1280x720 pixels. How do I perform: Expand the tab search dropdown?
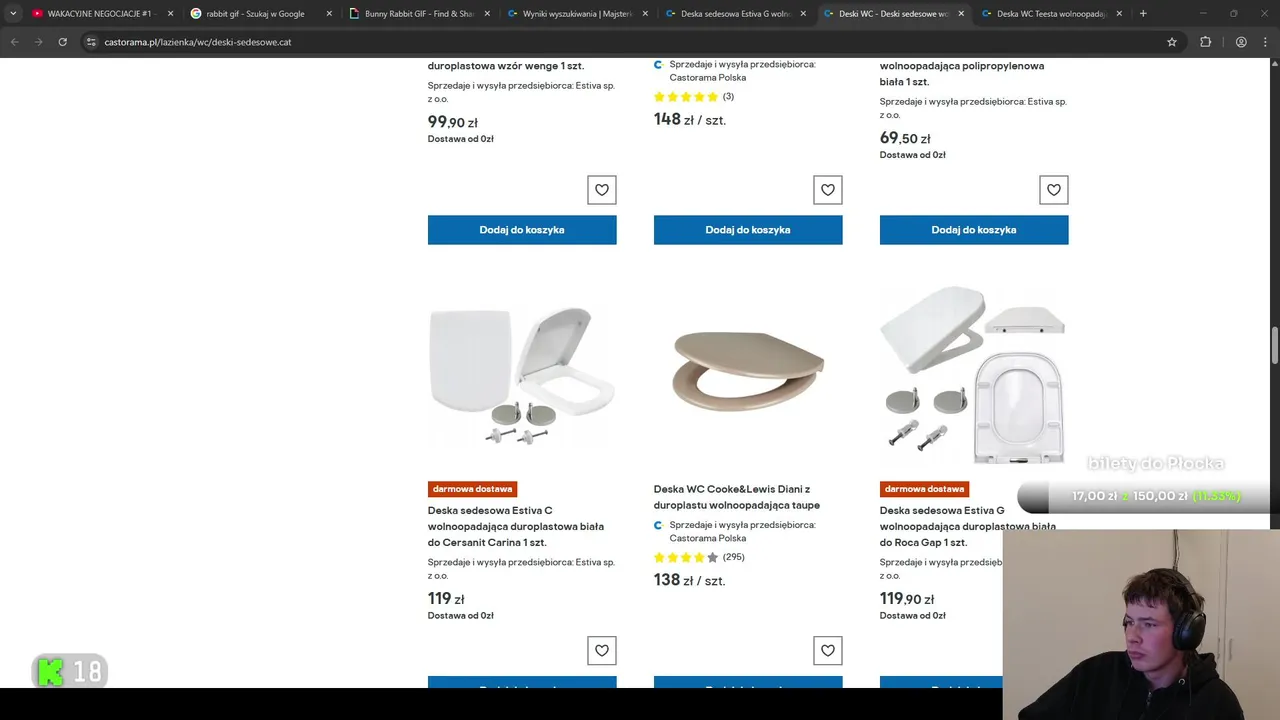coord(13,14)
